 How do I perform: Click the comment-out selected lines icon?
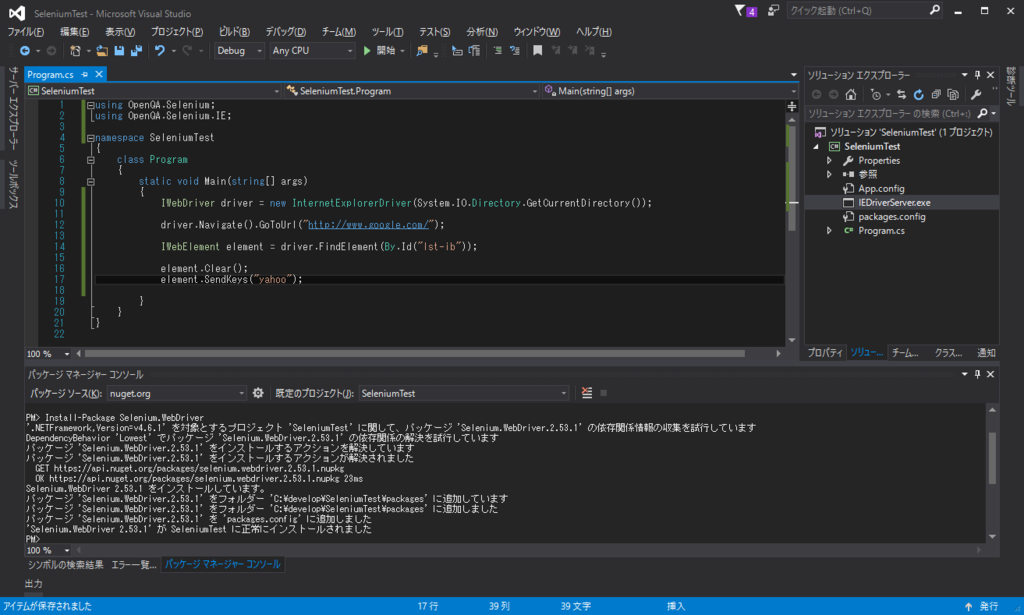(498, 50)
